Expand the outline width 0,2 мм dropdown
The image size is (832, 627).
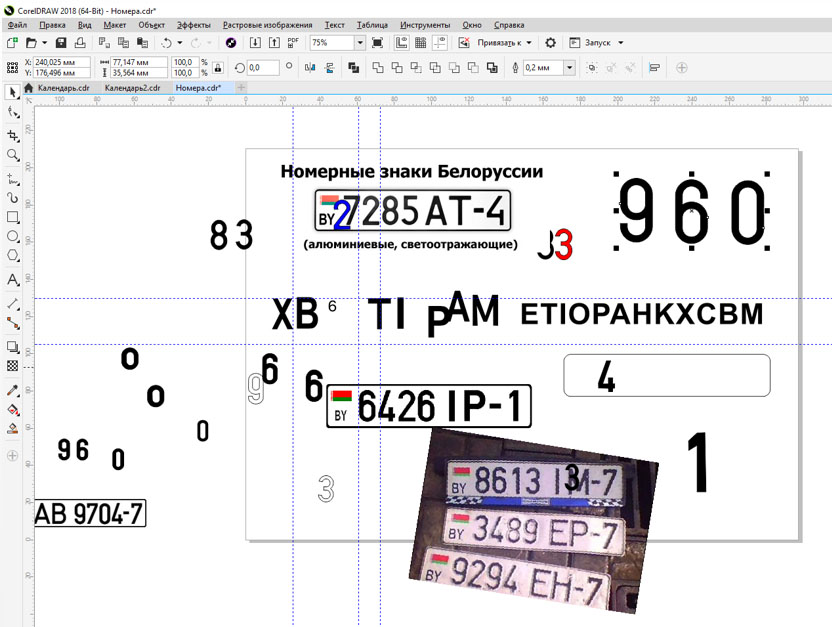[569, 68]
